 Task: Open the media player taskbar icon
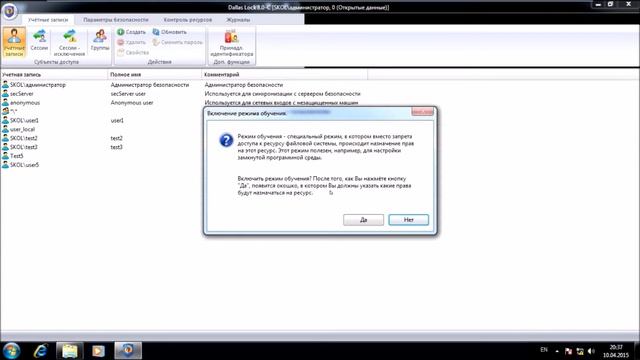pyautogui.click(x=98, y=351)
